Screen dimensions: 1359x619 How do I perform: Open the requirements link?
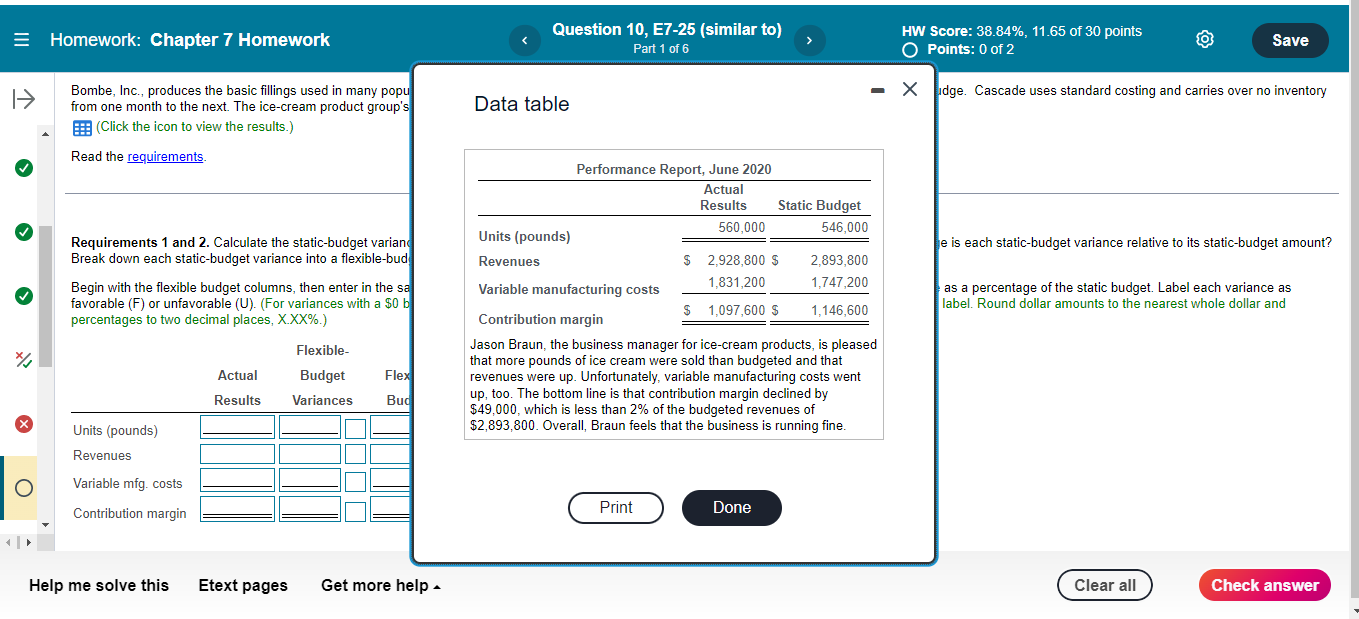click(x=166, y=157)
